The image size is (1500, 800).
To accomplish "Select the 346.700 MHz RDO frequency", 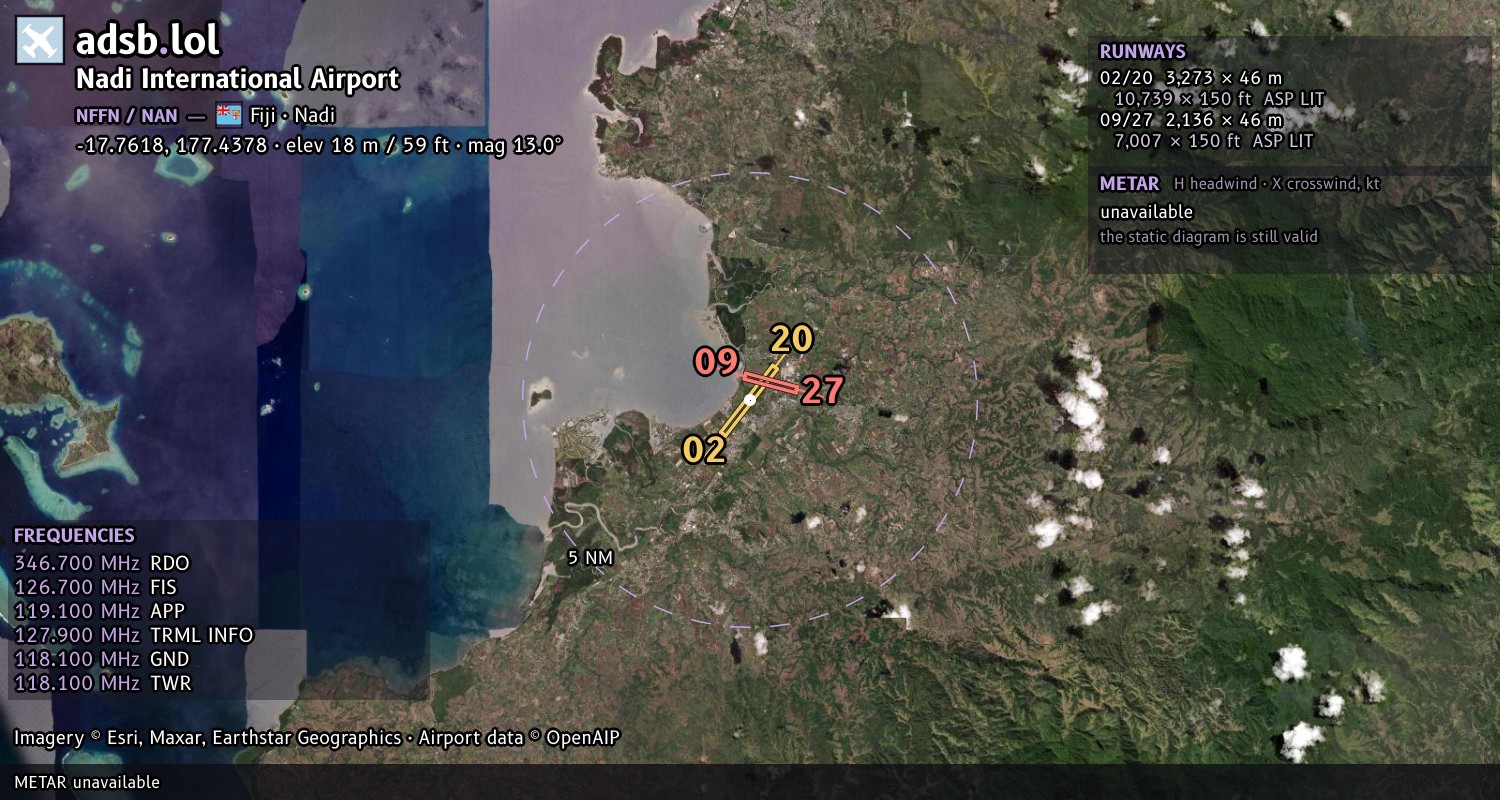I will 101,563.
